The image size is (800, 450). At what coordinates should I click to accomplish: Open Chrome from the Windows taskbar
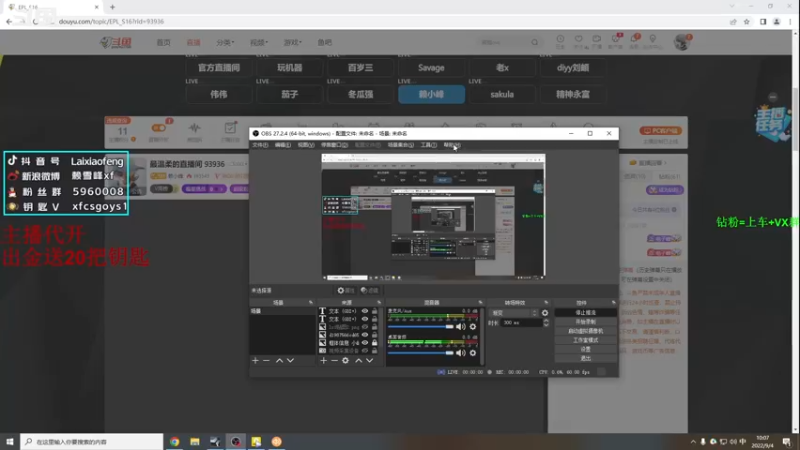tap(174, 442)
